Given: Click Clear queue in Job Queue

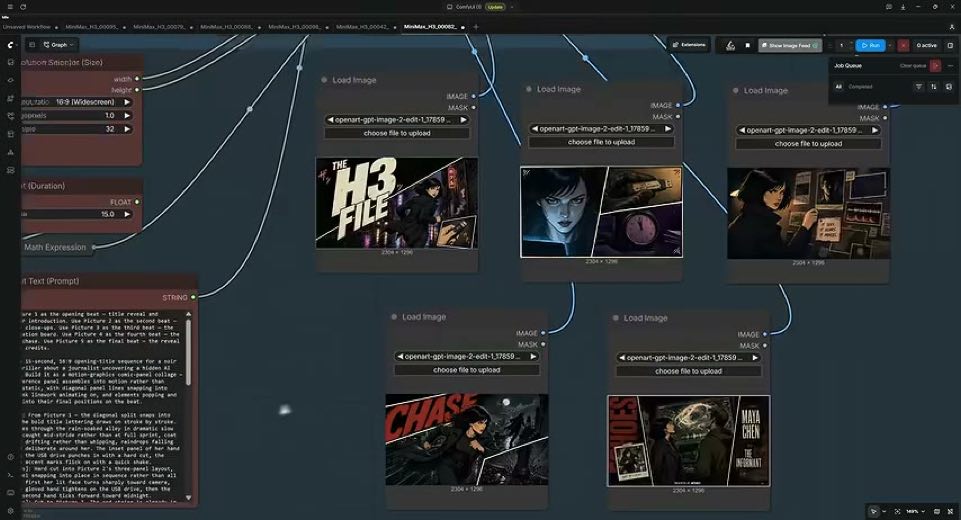Looking at the screenshot, I should (913, 66).
